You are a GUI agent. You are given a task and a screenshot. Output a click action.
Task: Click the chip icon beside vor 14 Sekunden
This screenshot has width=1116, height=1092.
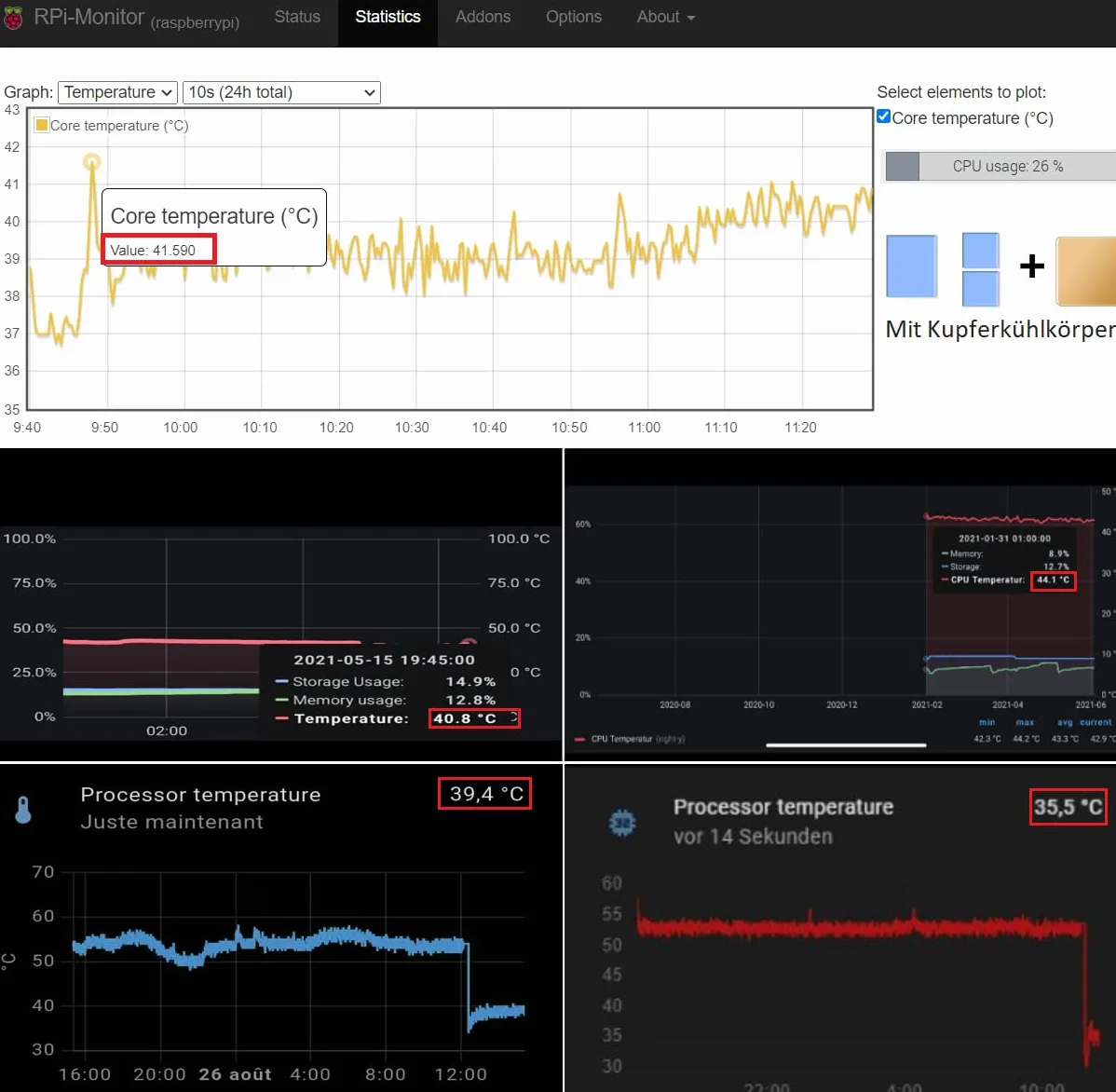coord(622,823)
